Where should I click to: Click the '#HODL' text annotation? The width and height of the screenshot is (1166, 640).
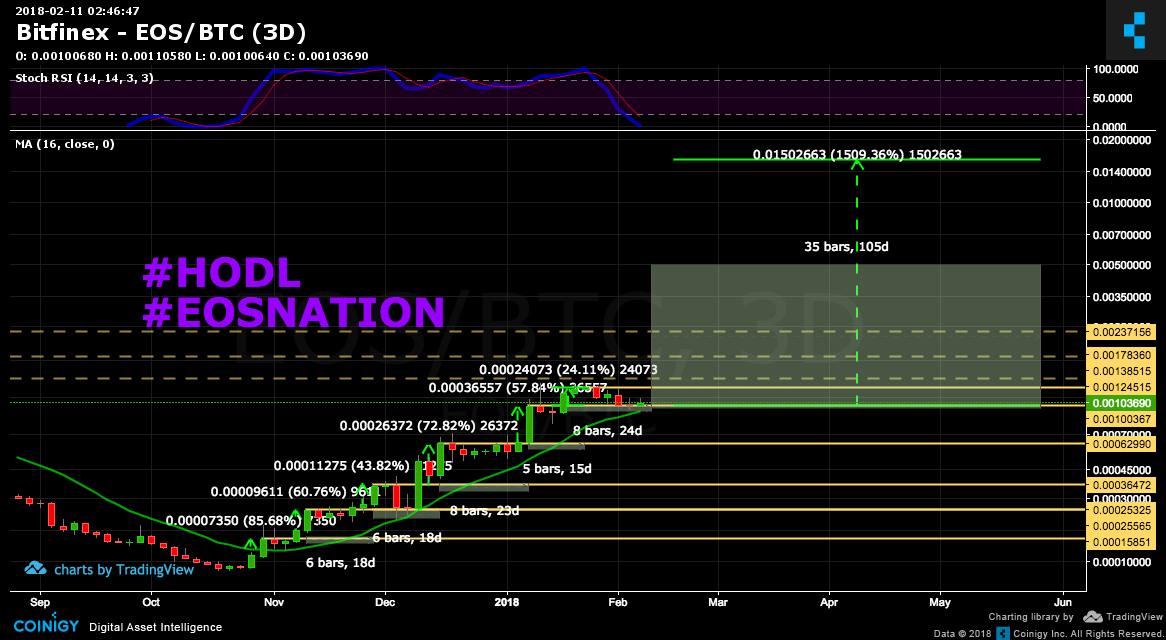[222, 273]
